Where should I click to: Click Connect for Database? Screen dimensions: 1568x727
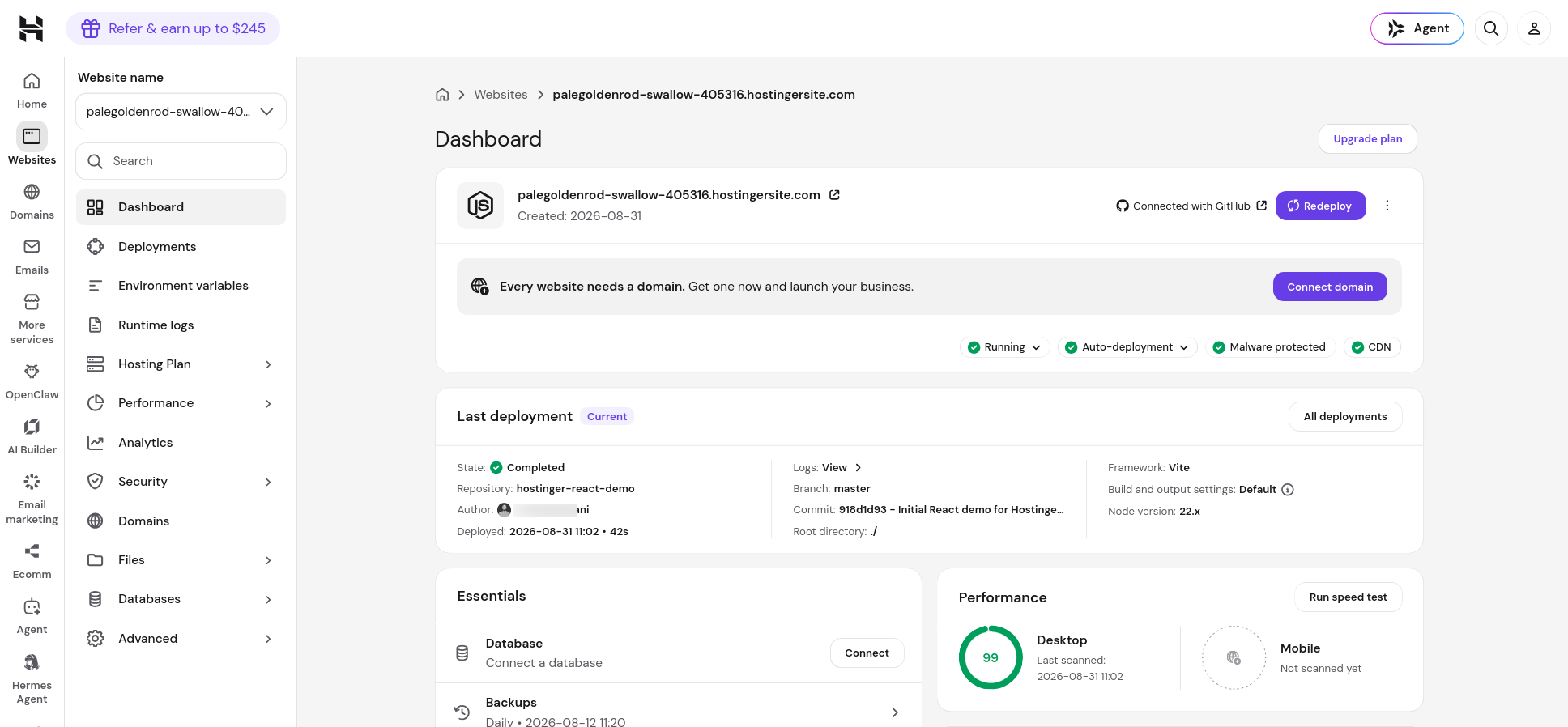pyautogui.click(x=867, y=653)
